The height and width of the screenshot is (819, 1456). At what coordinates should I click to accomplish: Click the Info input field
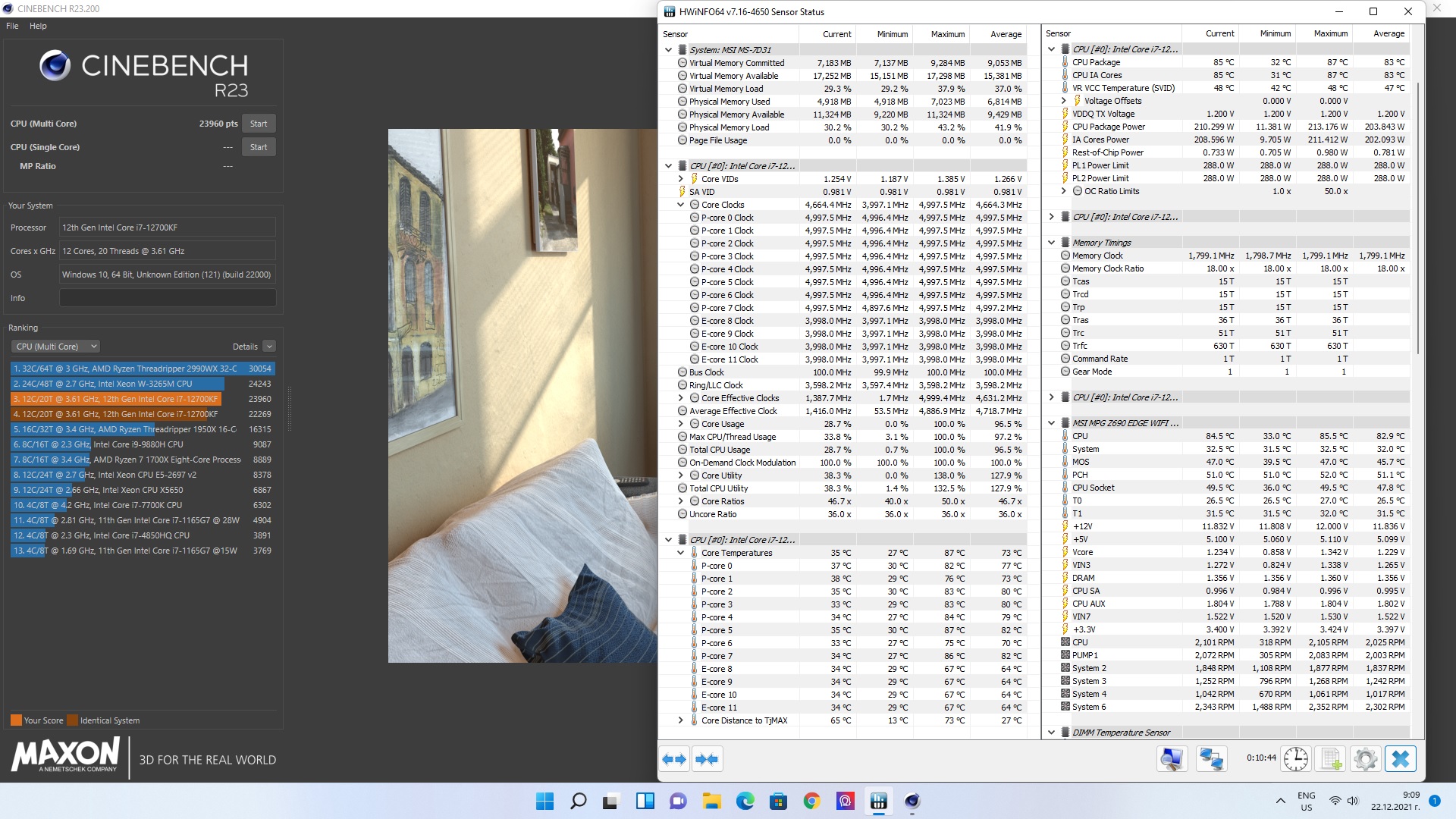(x=168, y=298)
